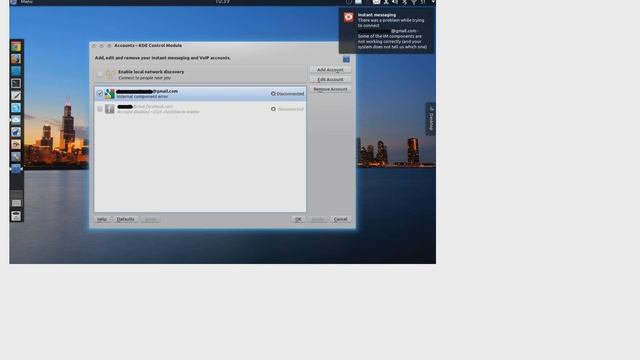This screenshot has width=640, height=360.
Task: Open the Desktop toolbox tab on the screen's right edge
Action: (x=431, y=119)
